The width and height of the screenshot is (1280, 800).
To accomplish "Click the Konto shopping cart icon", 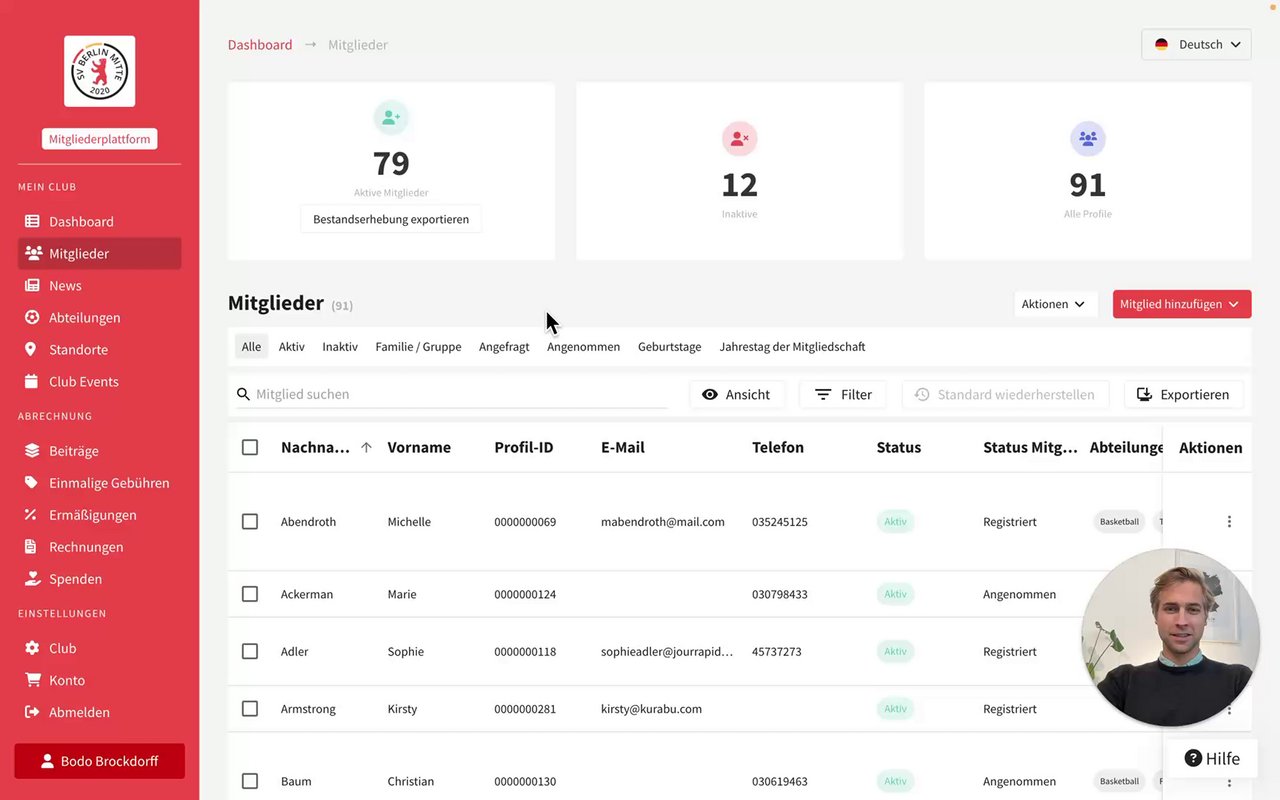I will click(32, 680).
